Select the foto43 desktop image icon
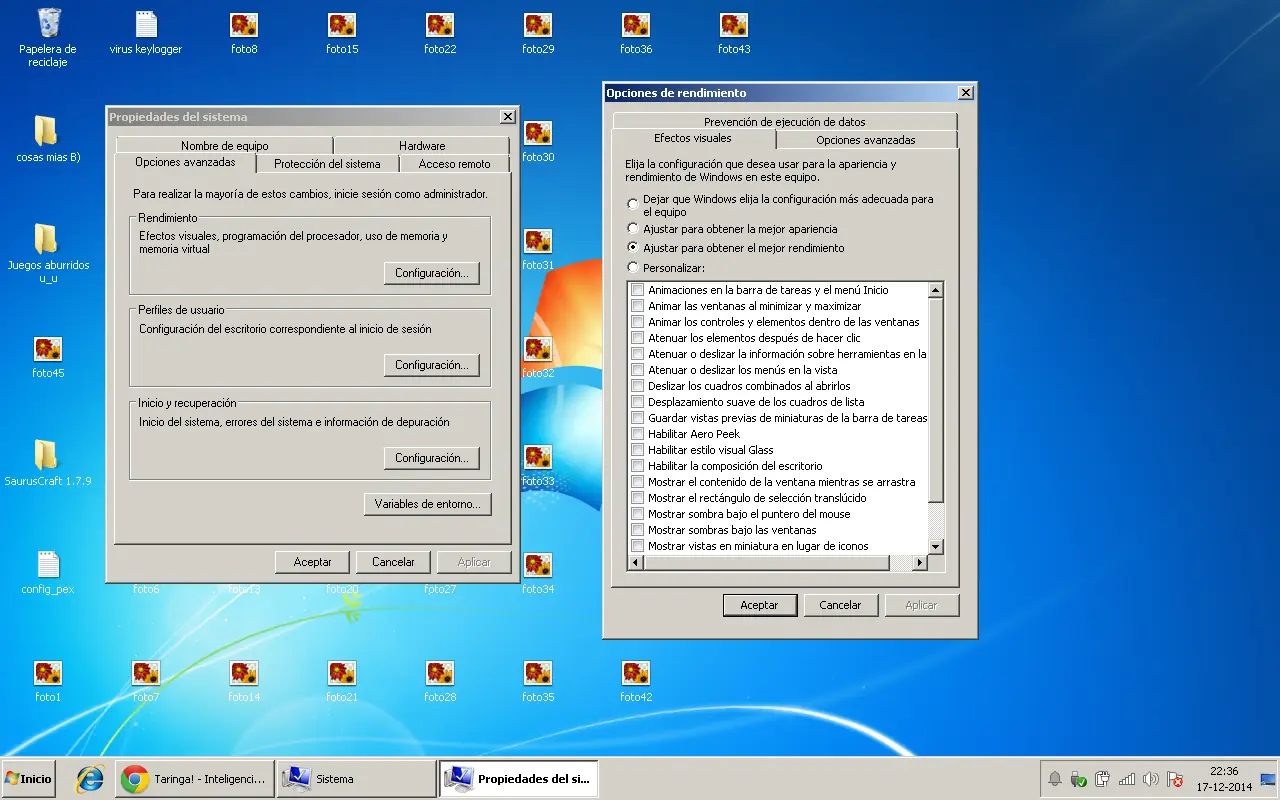 tap(734, 25)
